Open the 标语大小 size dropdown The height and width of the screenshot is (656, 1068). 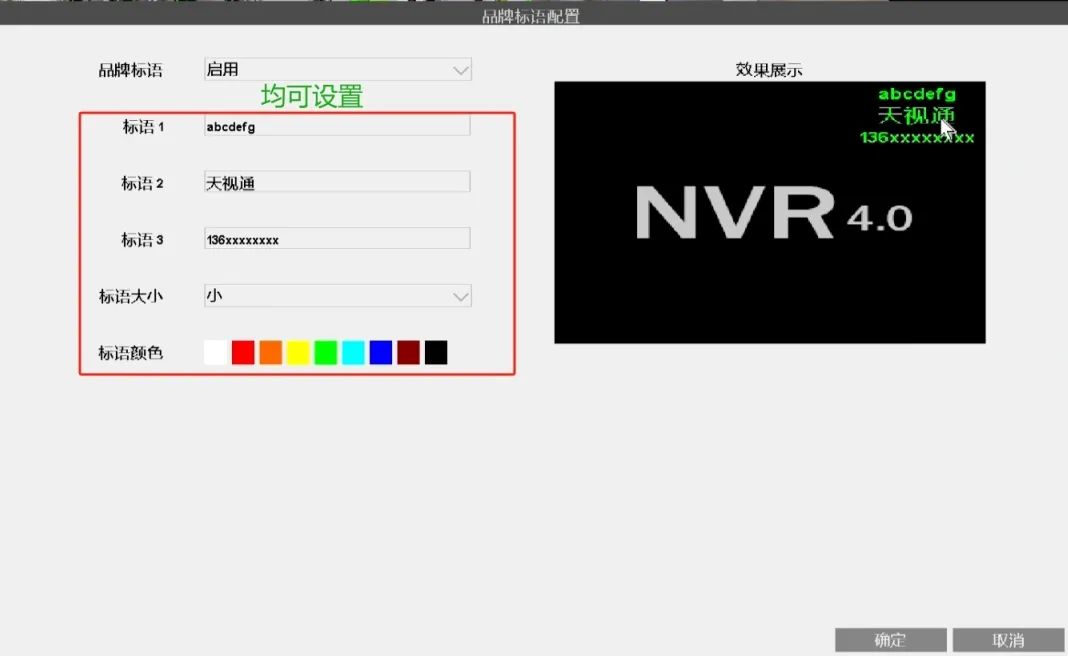point(337,296)
